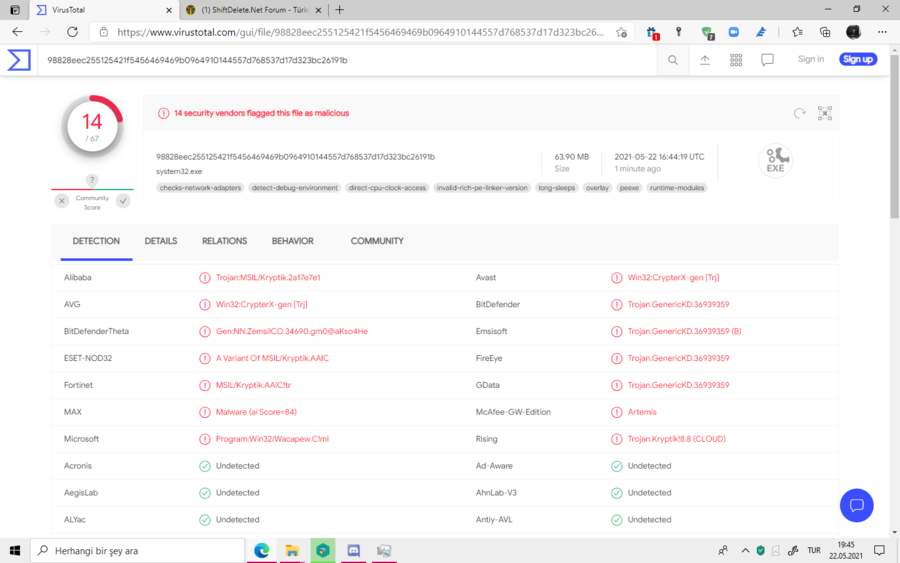Switch to the RELATIONS tab

point(224,241)
